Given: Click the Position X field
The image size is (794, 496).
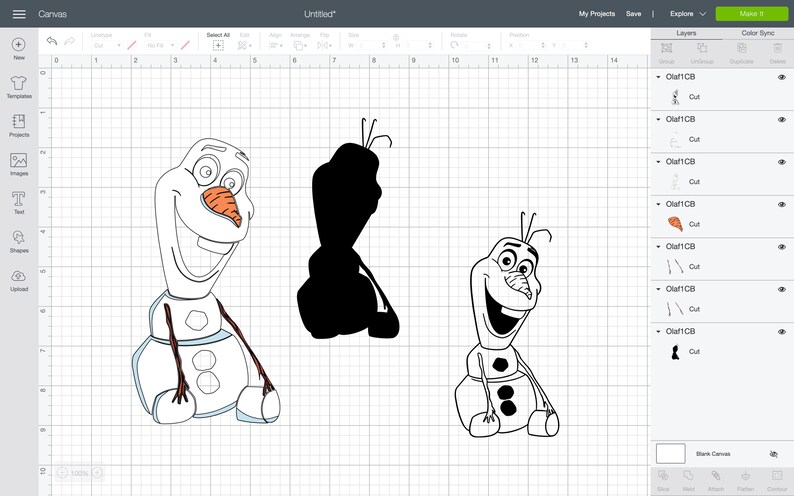Looking at the screenshot, I should (x=531, y=46).
